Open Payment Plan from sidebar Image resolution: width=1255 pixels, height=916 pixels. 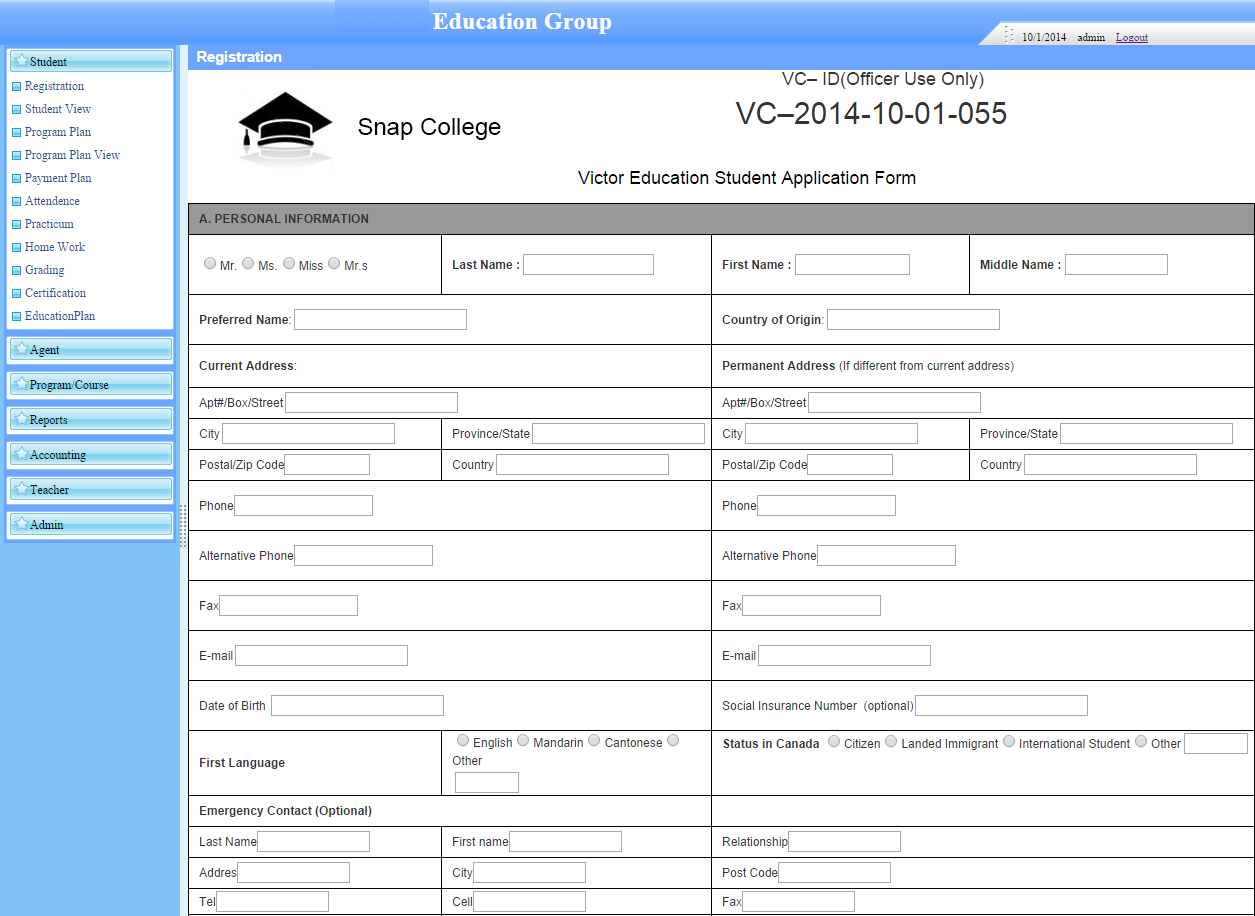click(58, 178)
